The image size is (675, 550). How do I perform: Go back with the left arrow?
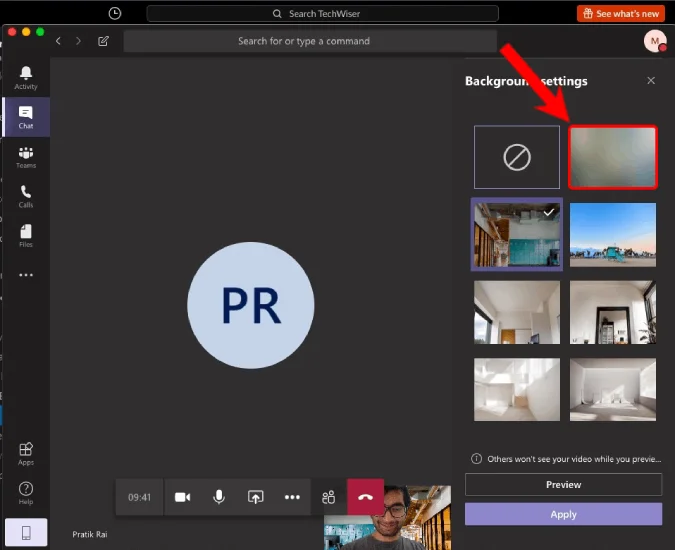(x=59, y=41)
